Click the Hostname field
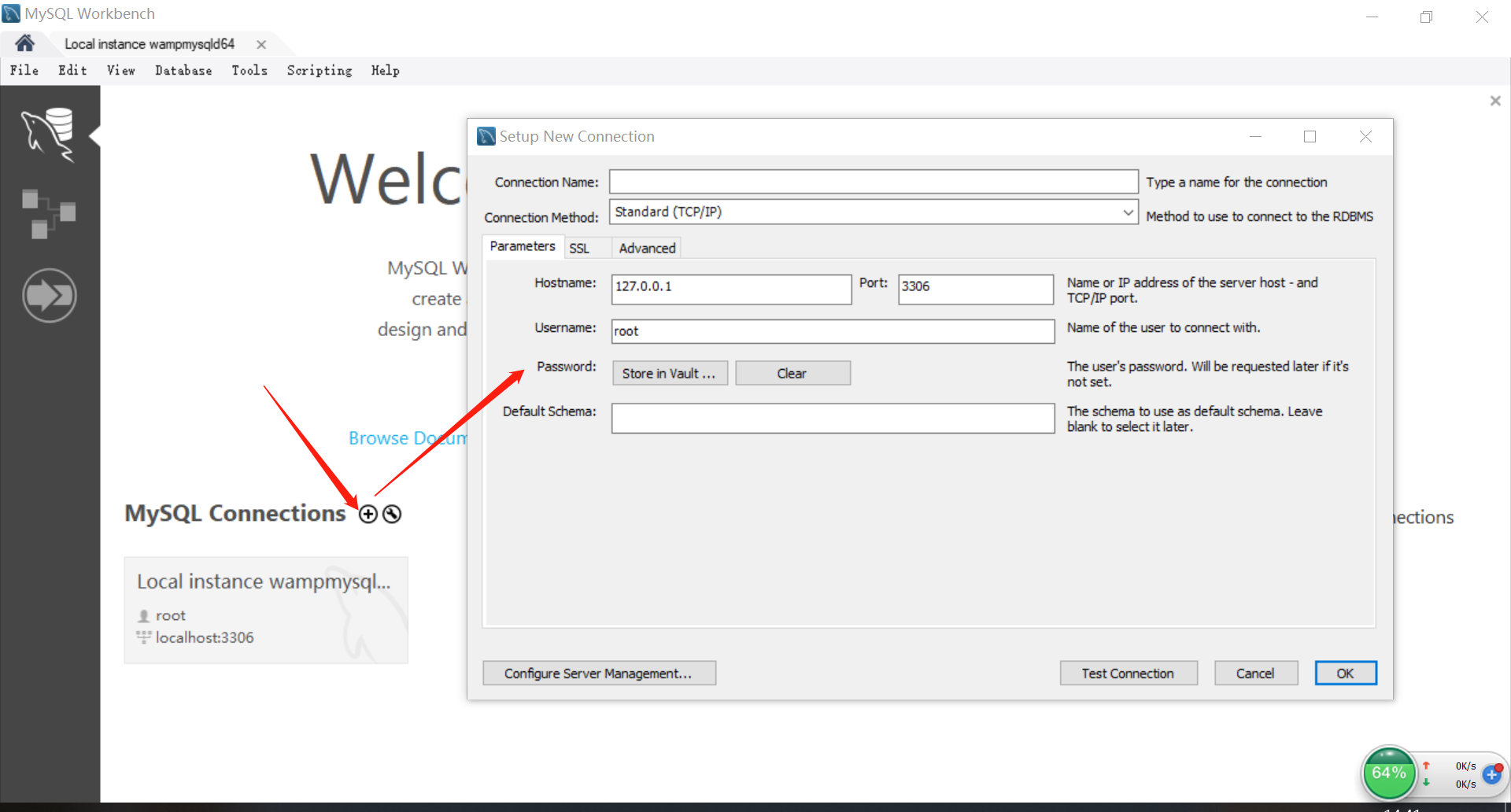This screenshot has width=1511, height=812. click(731, 289)
